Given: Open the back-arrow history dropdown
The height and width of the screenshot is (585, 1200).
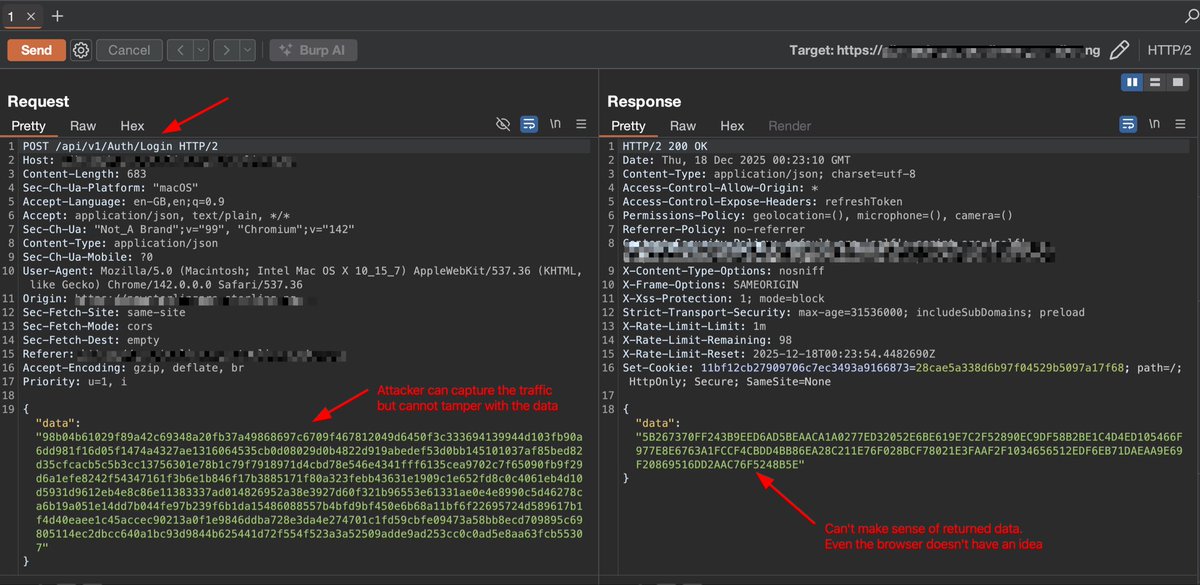Looking at the screenshot, I should [200, 49].
